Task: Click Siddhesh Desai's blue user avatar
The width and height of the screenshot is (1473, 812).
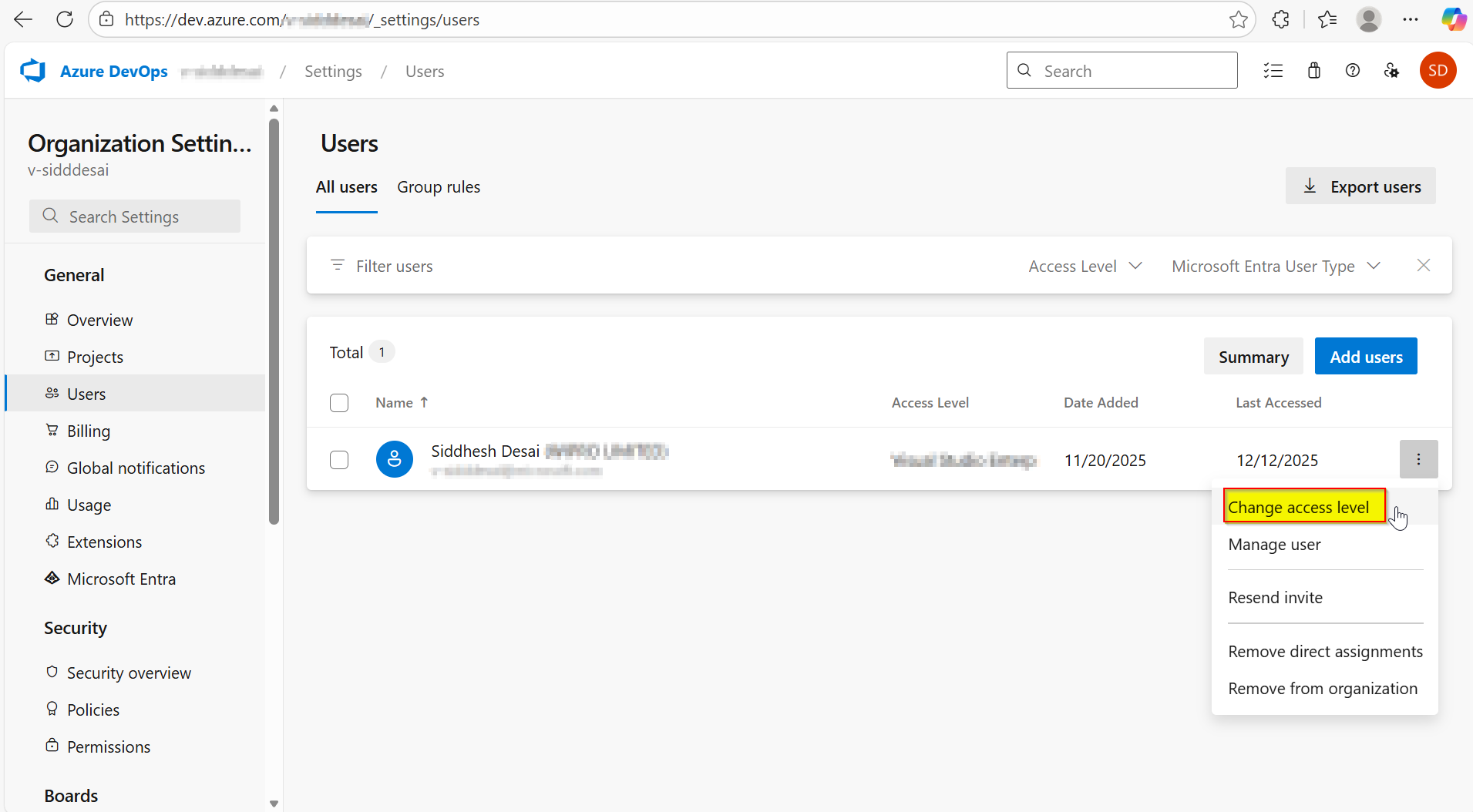Action: 395,459
